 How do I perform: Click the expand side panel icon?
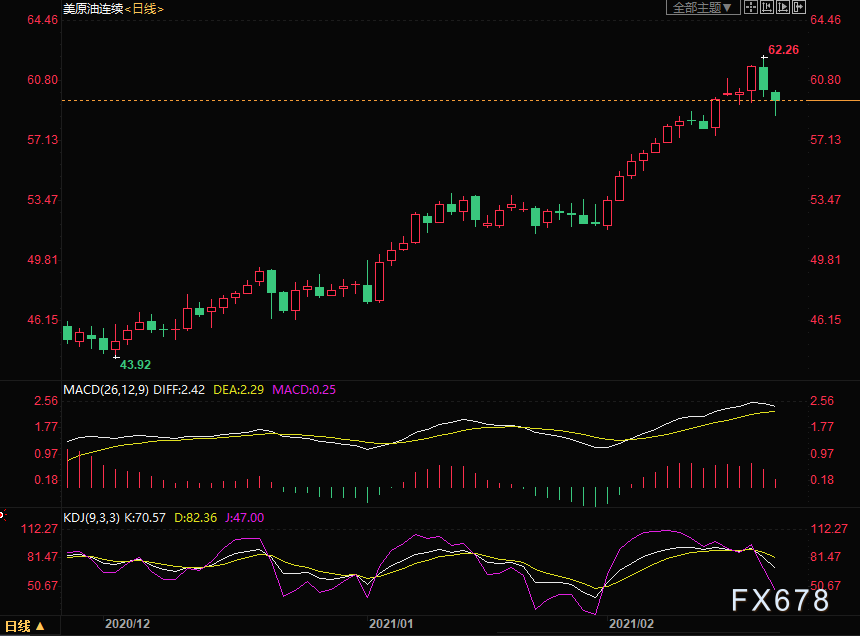[799, 7]
